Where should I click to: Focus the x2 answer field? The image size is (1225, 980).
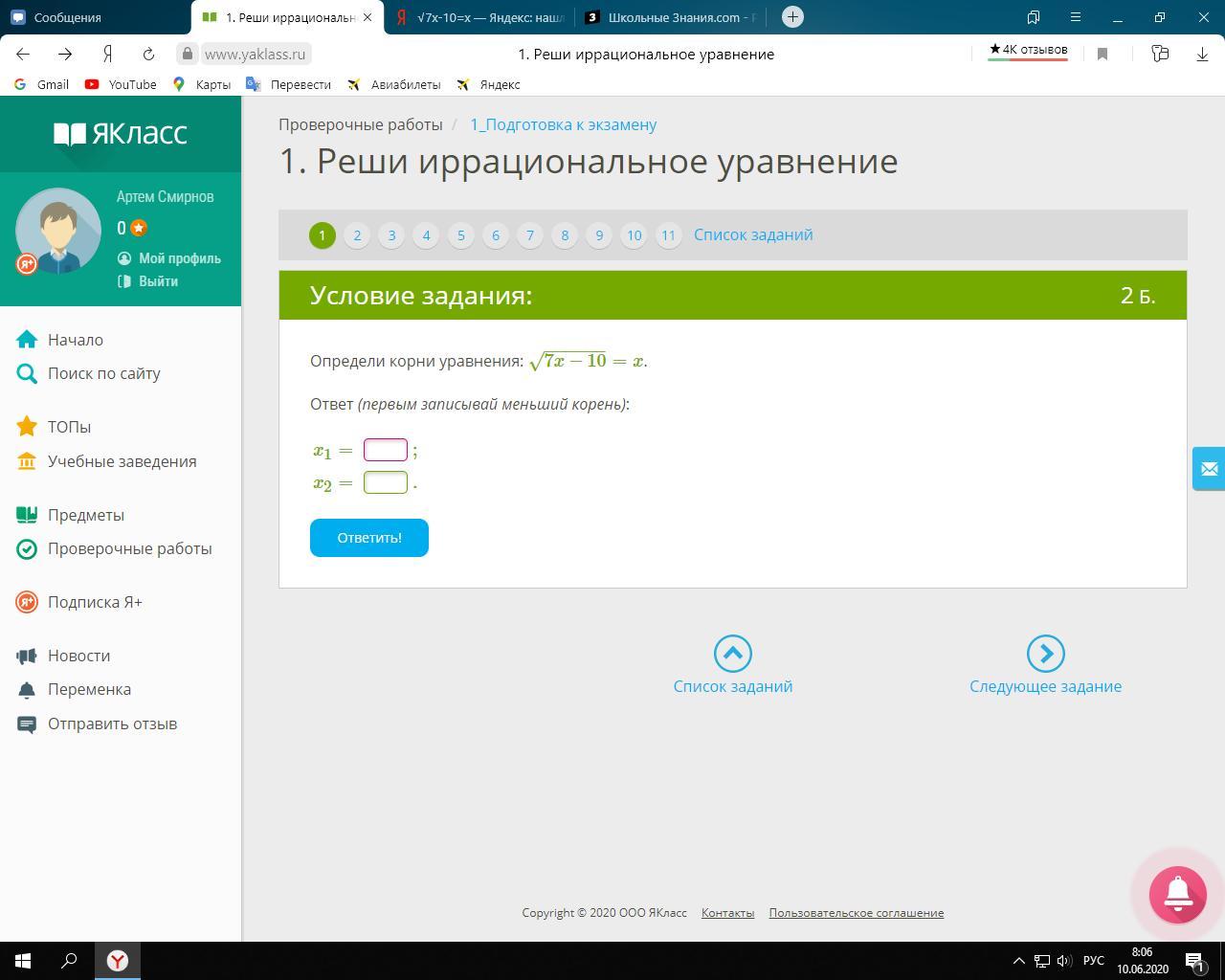pos(386,482)
